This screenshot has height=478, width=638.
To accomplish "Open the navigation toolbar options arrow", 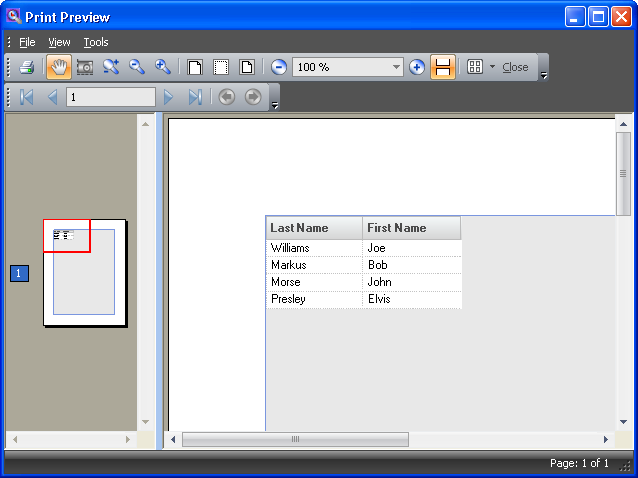I will point(275,104).
